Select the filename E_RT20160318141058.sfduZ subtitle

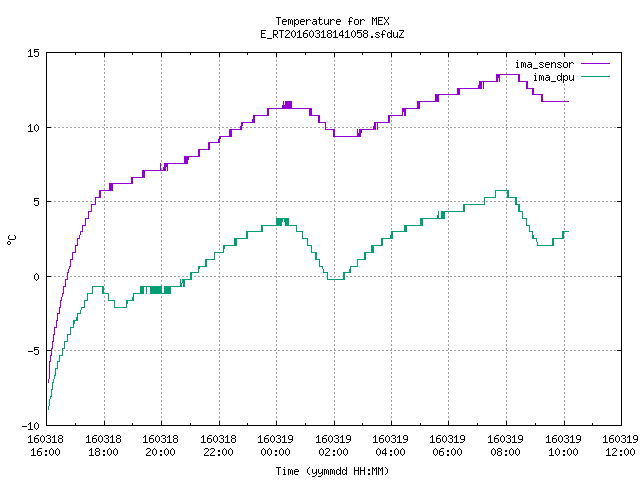[x=332, y=34]
